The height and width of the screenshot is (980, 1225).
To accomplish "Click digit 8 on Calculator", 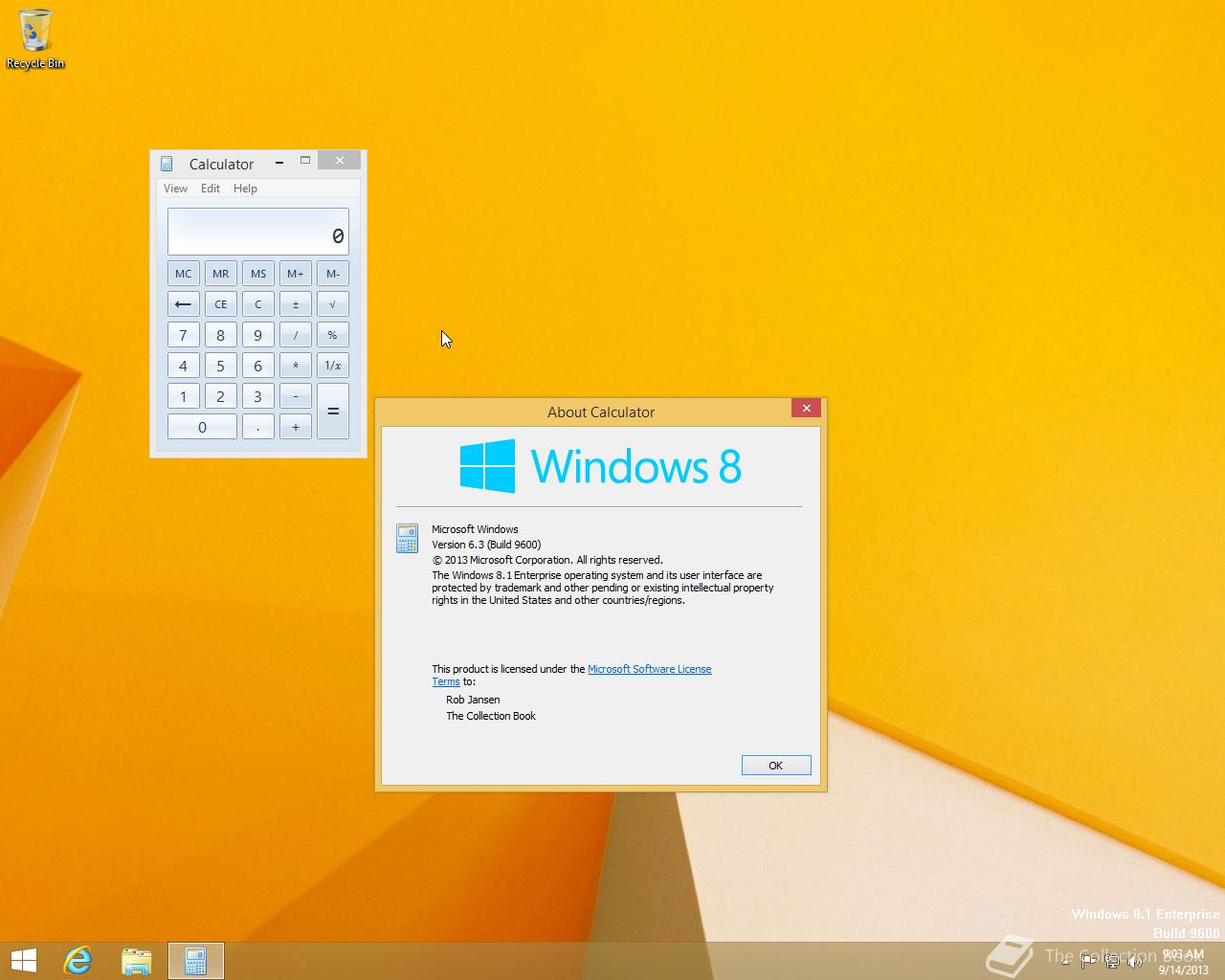I will [221, 335].
